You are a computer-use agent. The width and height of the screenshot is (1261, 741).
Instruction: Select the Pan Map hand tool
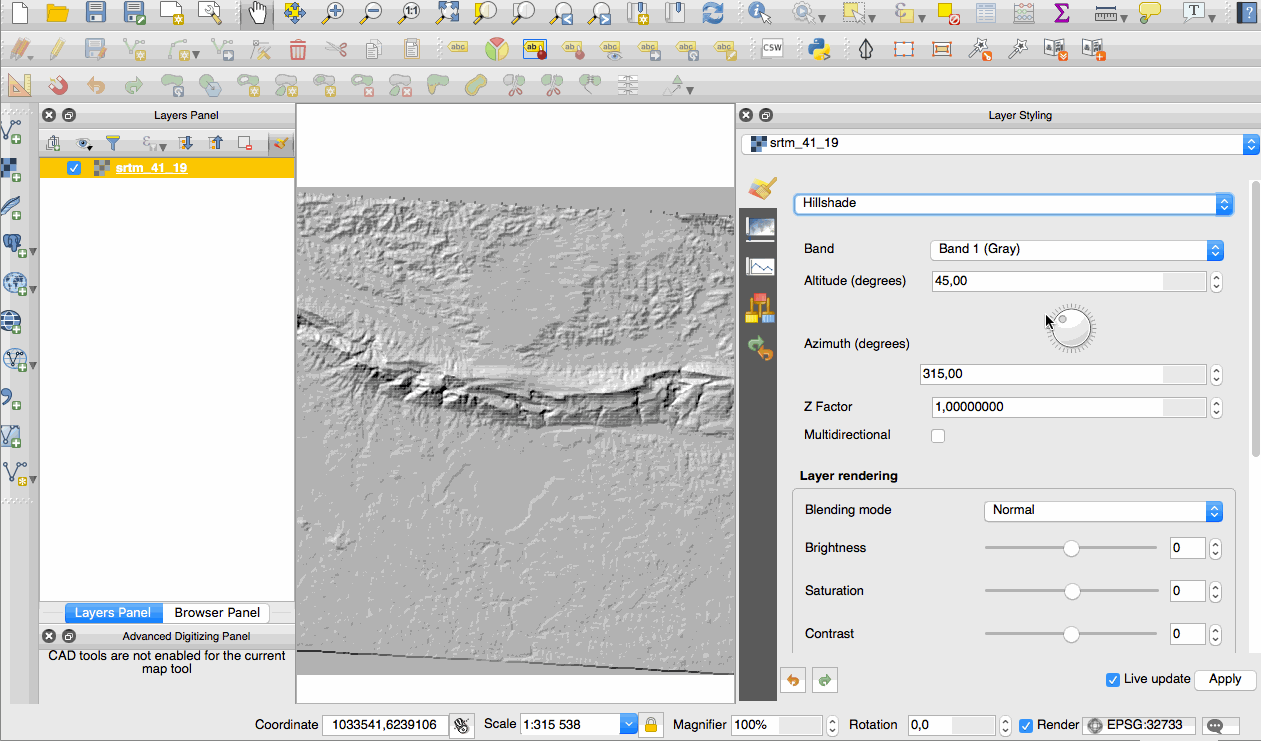pos(258,13)
